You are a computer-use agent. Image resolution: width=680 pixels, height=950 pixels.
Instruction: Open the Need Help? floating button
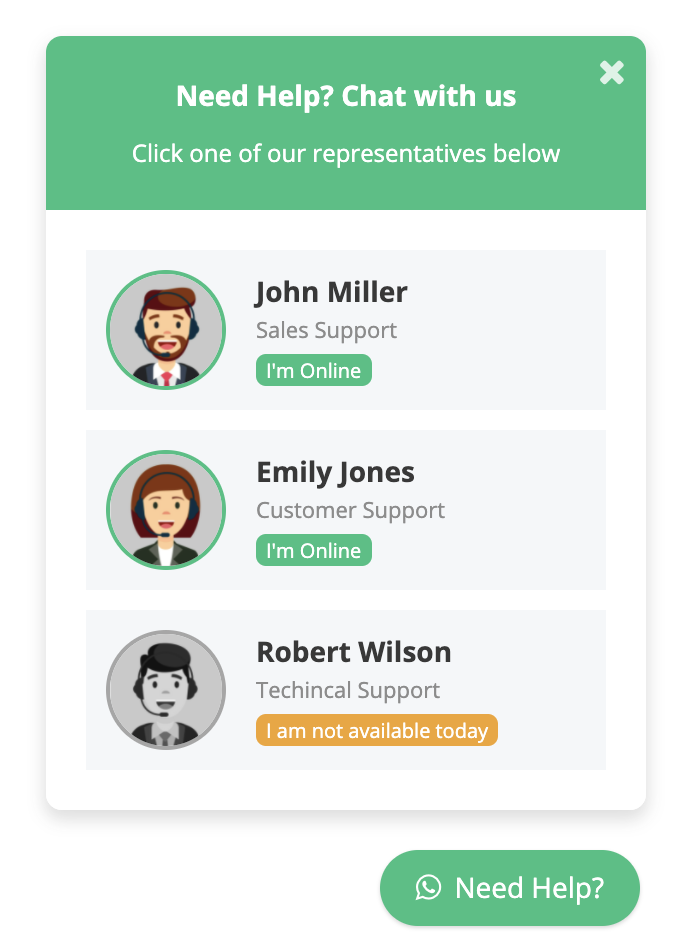coord(510,888)
